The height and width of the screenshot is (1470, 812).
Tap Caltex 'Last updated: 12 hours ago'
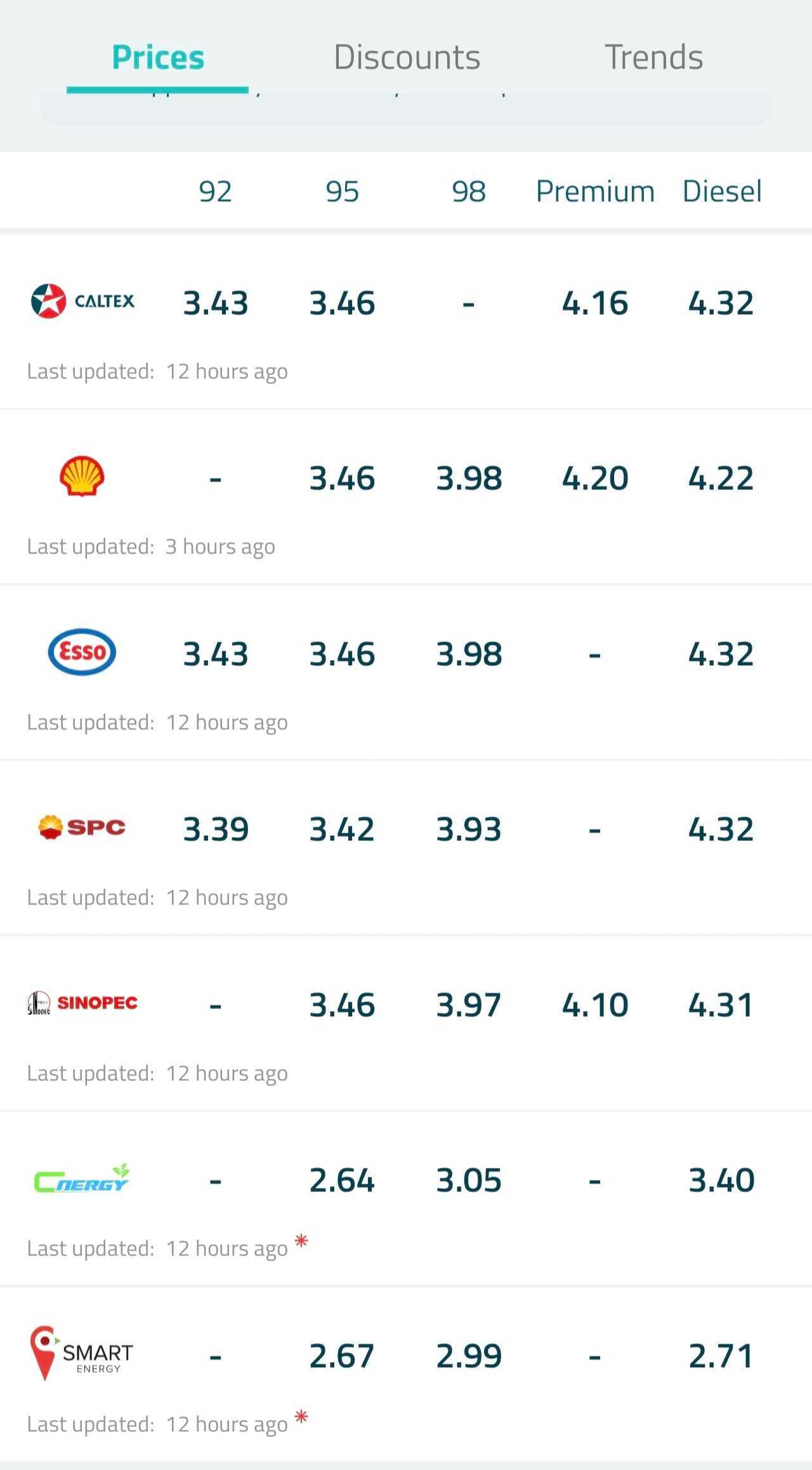point(157,371)
